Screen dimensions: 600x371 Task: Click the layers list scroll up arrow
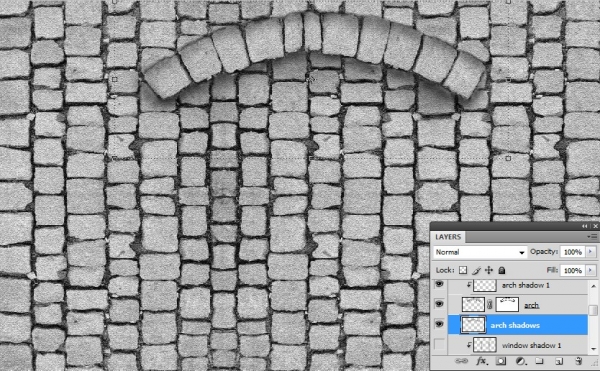[593, 286]
